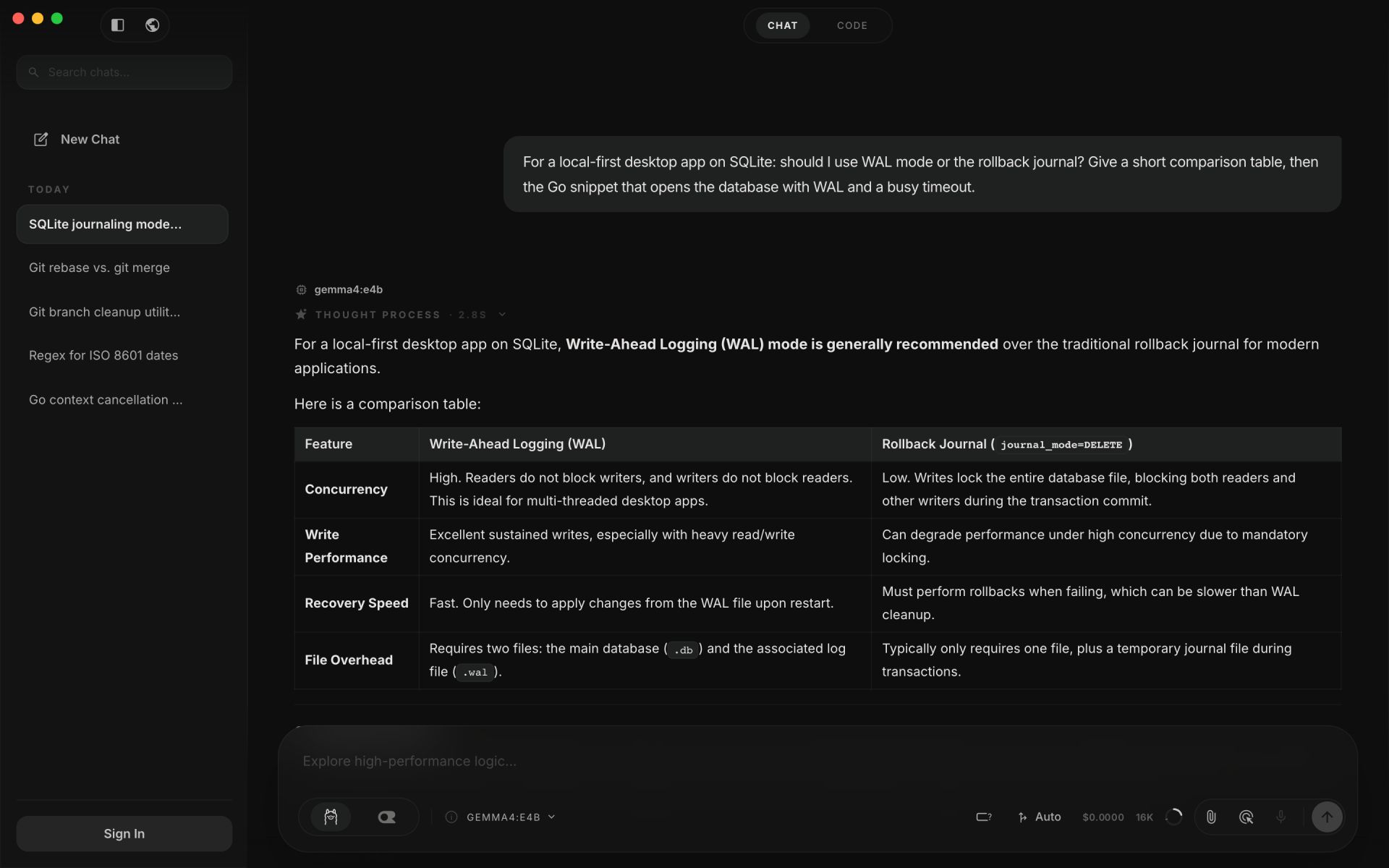The height and width of the screenshot is (868, 1389).
Task: Click the microphone voice input icon
Action: pos(1280,817)
